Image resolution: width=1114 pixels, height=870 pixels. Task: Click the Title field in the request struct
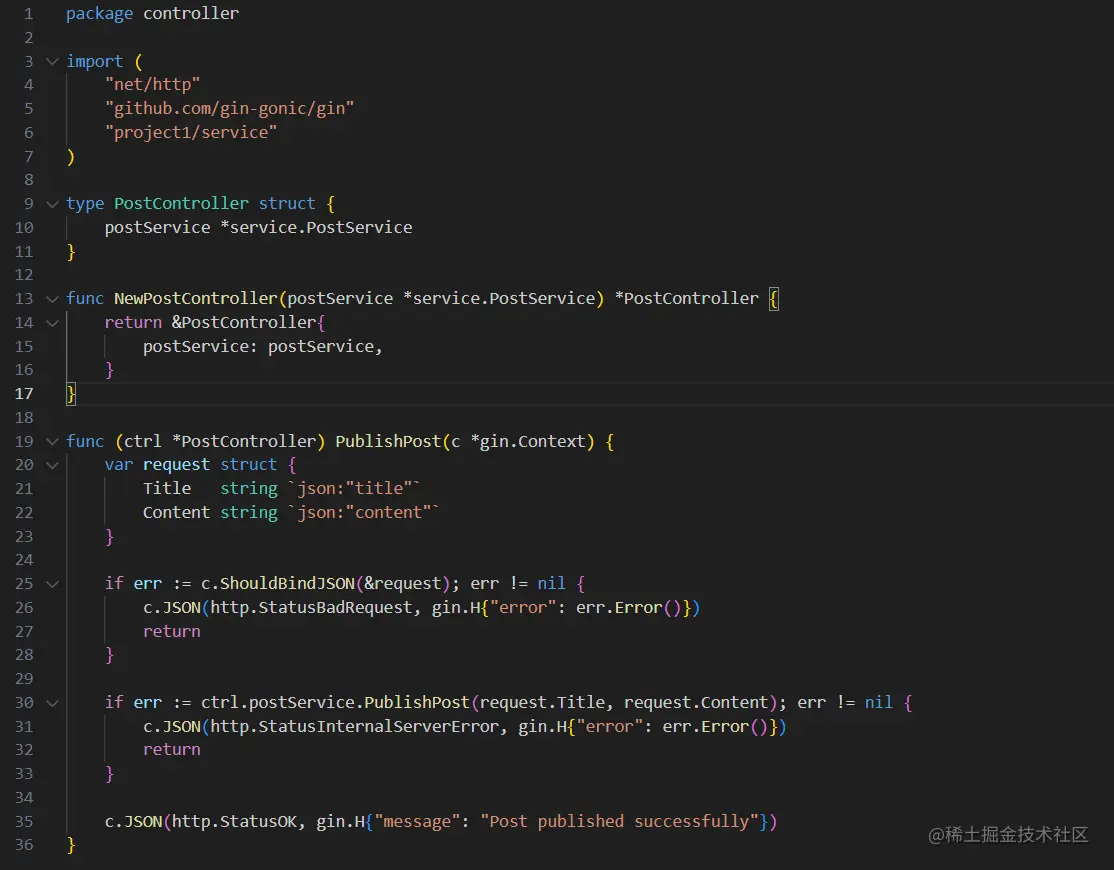(x=167, y=489)
